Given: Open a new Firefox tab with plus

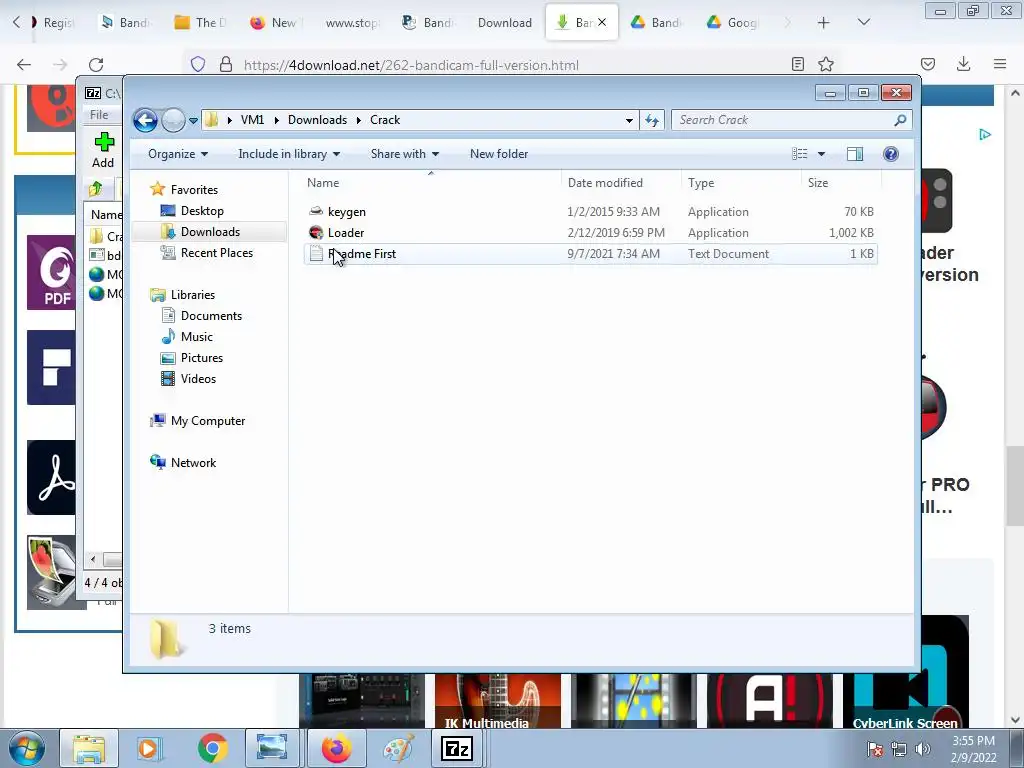Looking at the screenshot, I should pos(824,23).
